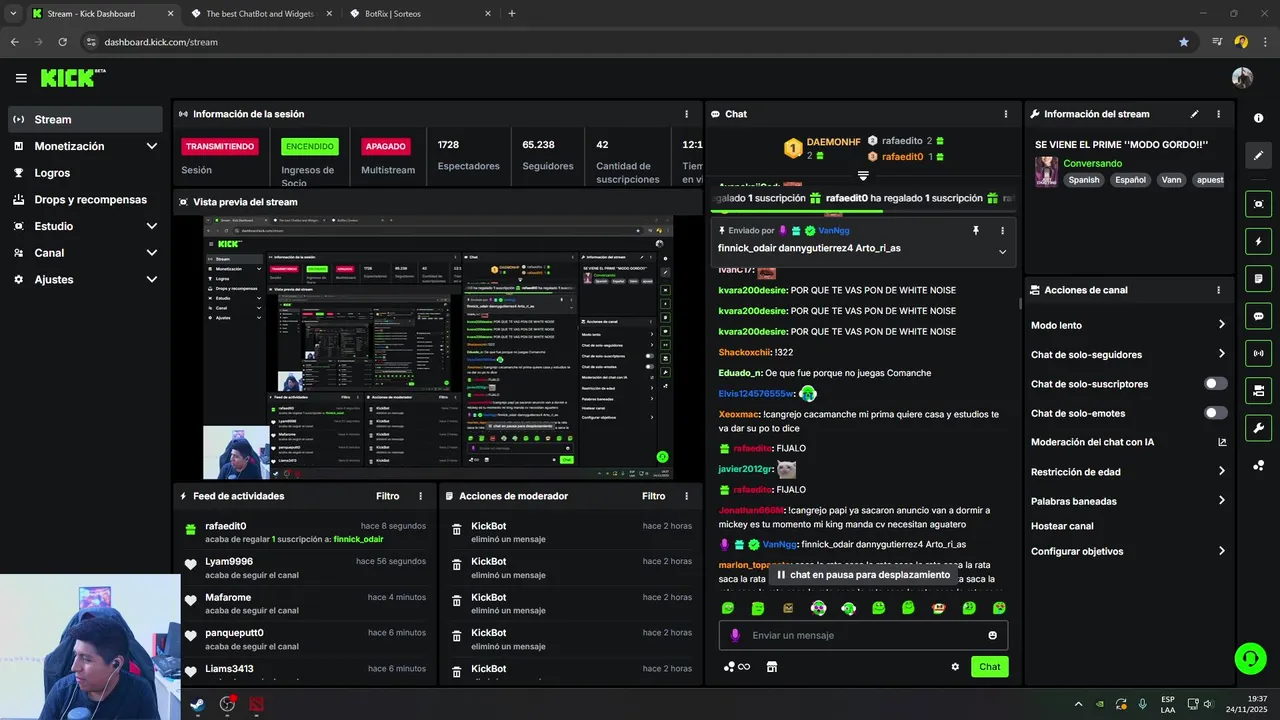
Task: Click the wrench icon in right sidebar
Action: click(1258, 428)
